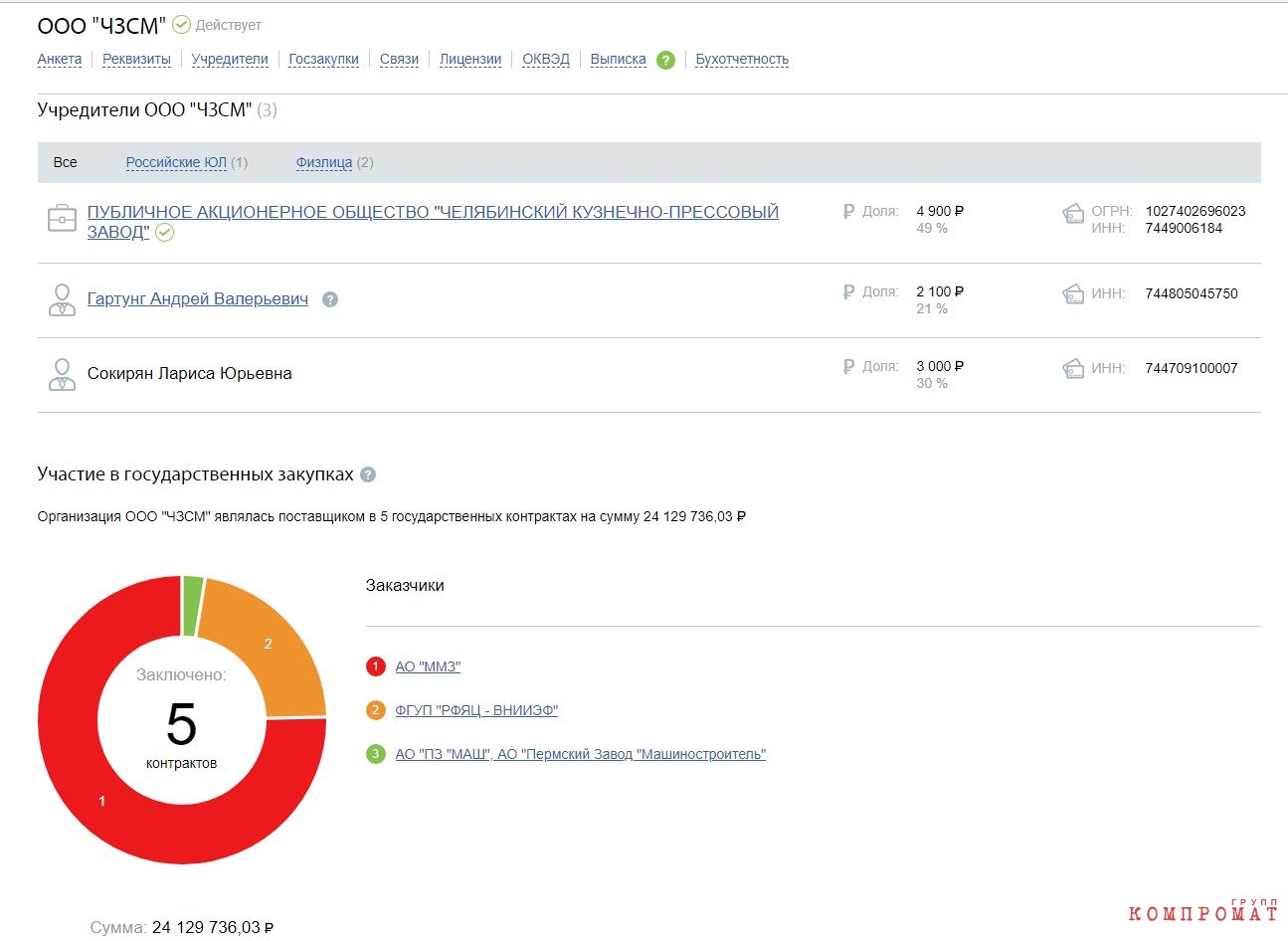The height and width of the screenshot is (941, 1288).
Task: Switch to the Учредители tab
Action: pos(230,60)
